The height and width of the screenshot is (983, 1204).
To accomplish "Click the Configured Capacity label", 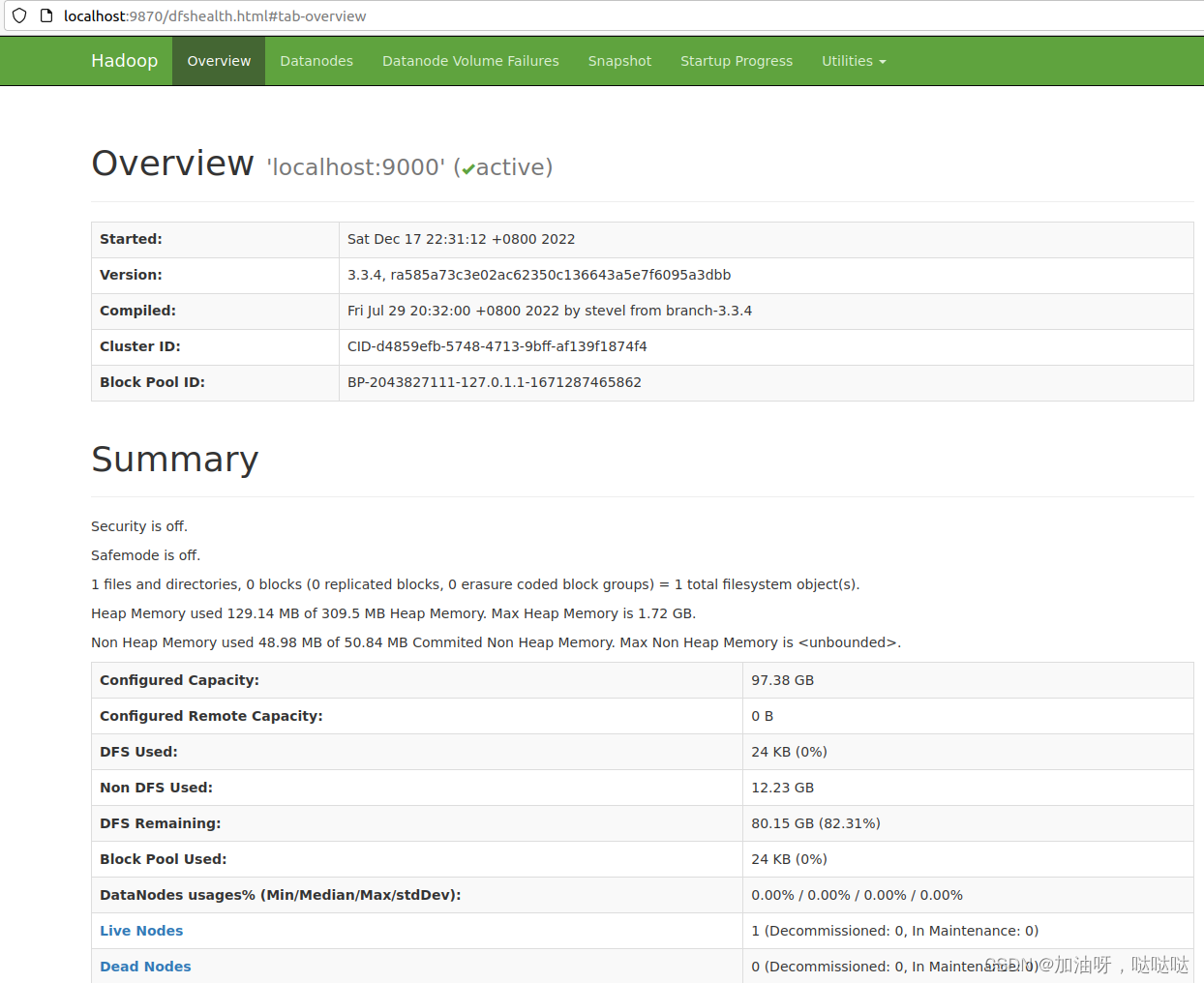I will (179, 680).
